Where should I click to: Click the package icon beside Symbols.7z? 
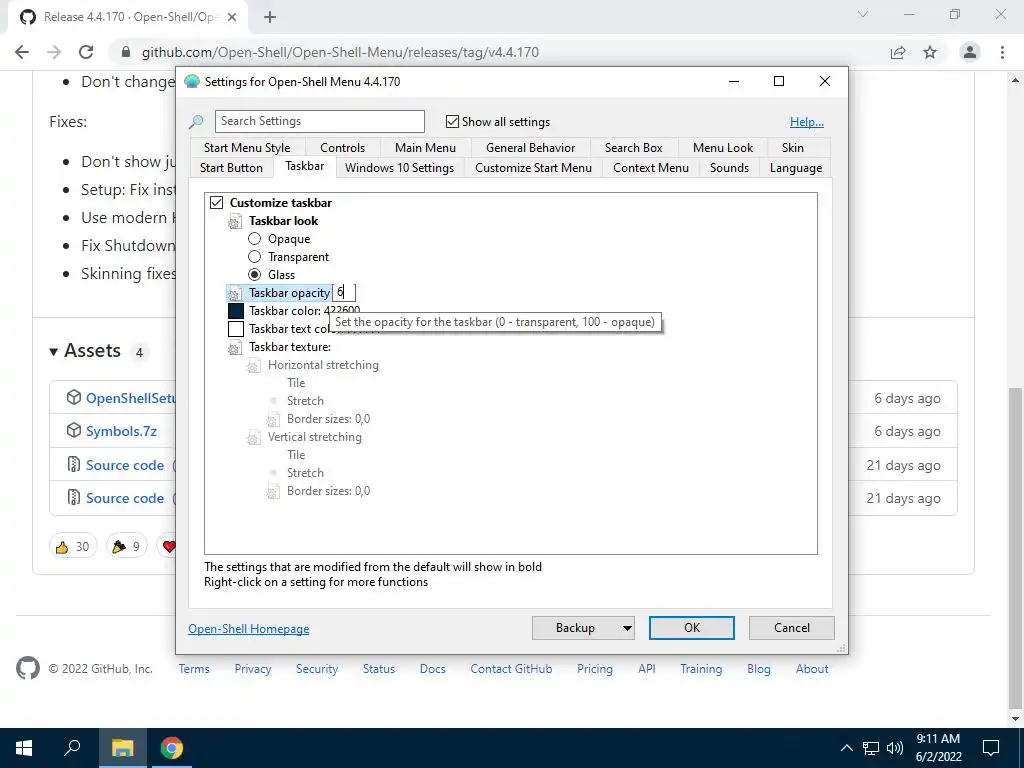pos(74,431)
